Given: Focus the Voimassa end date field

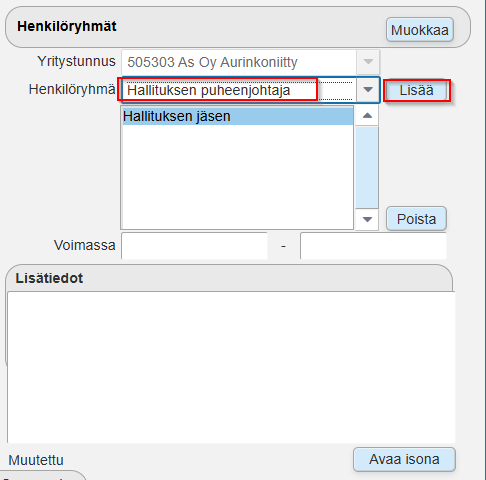Looking at the screenshot, I should [373, 246].
